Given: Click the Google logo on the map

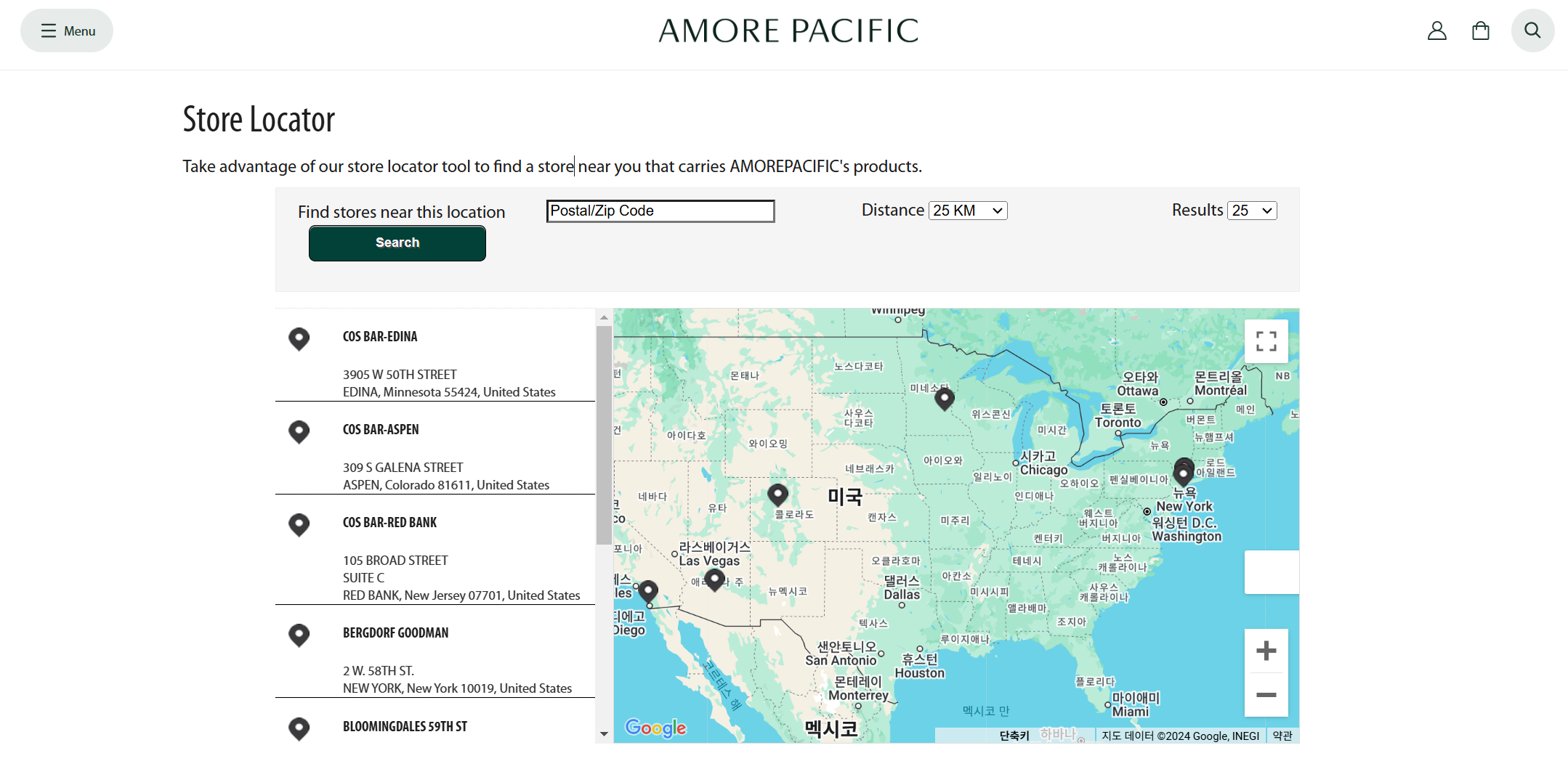Looking at the screenshot, I should coord(655,728).
